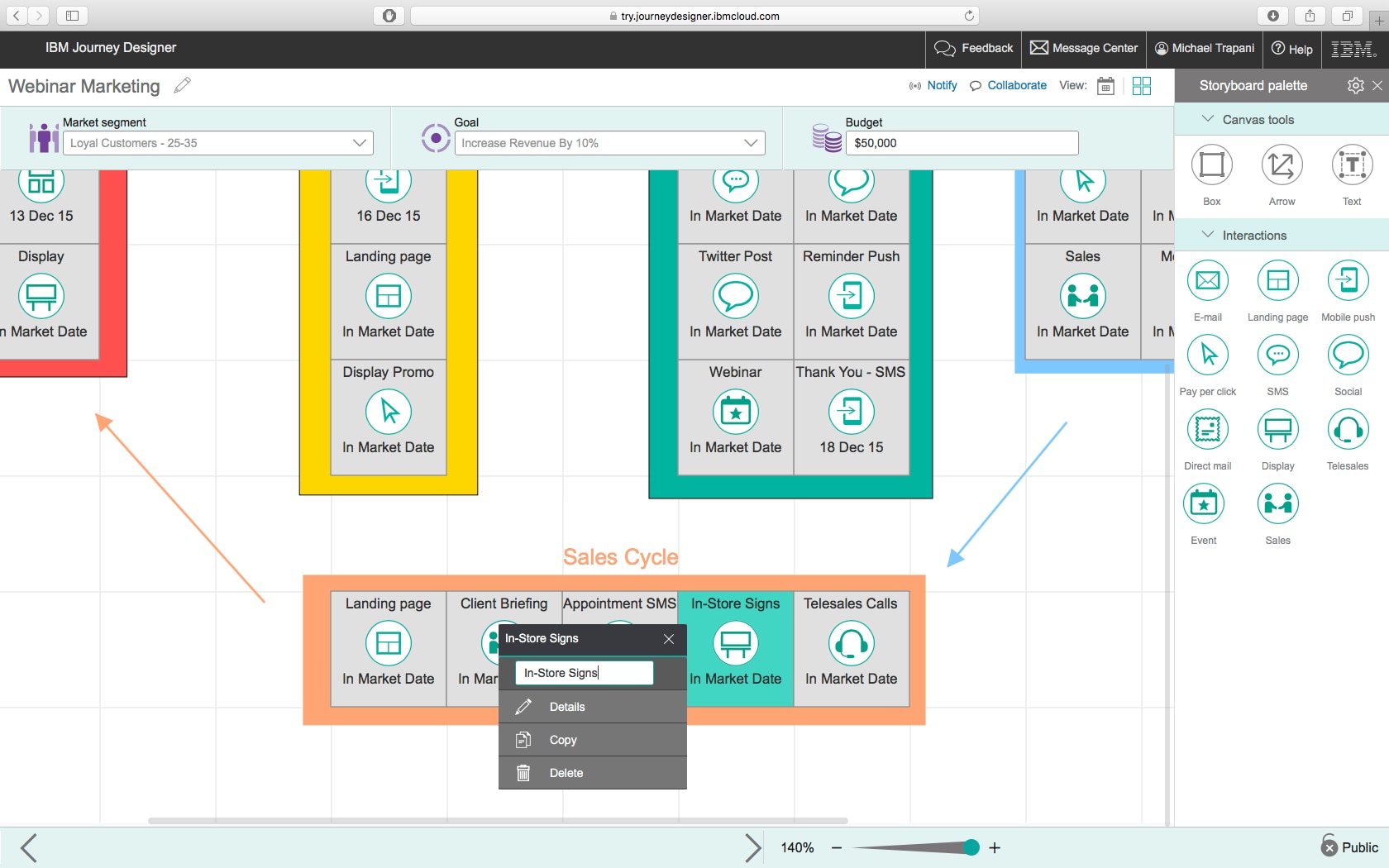
Task: Open the Goal dropdown
Action: coord(609,143)
